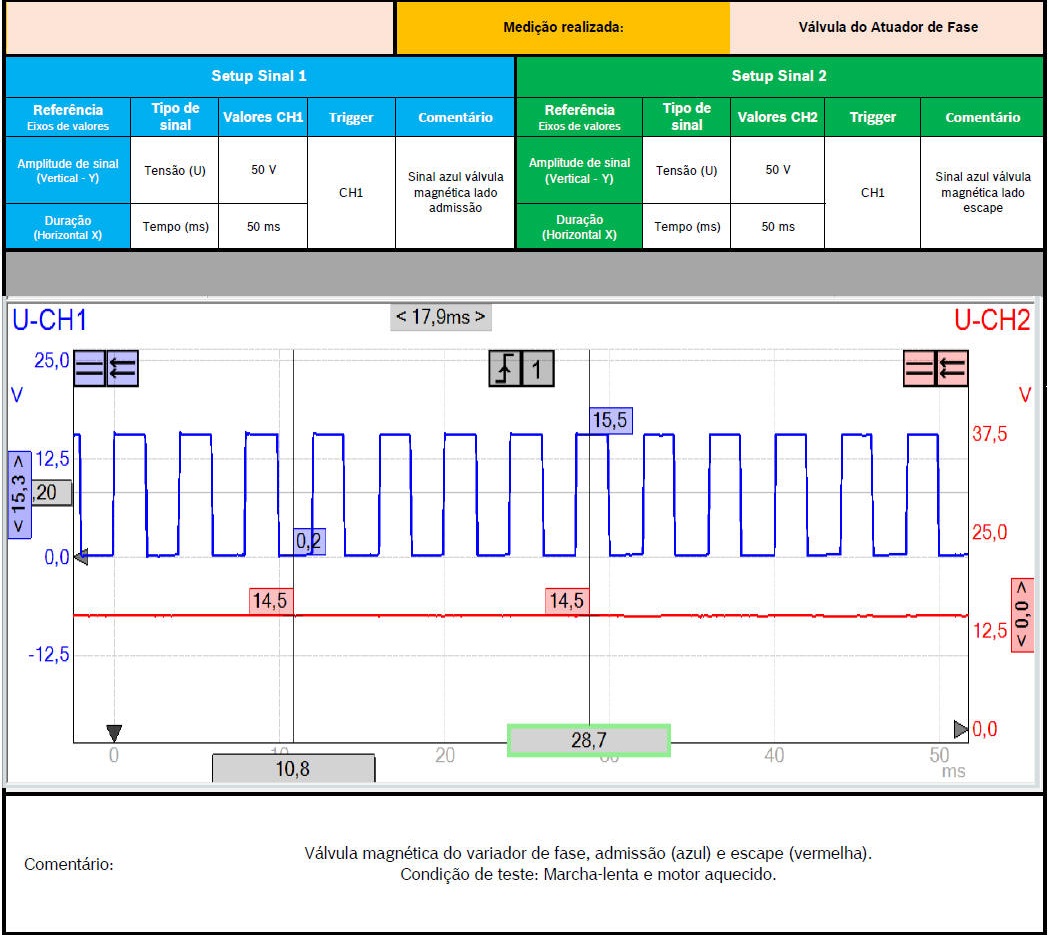Click the red CH2 arrow icon

(x=951, y=369)
